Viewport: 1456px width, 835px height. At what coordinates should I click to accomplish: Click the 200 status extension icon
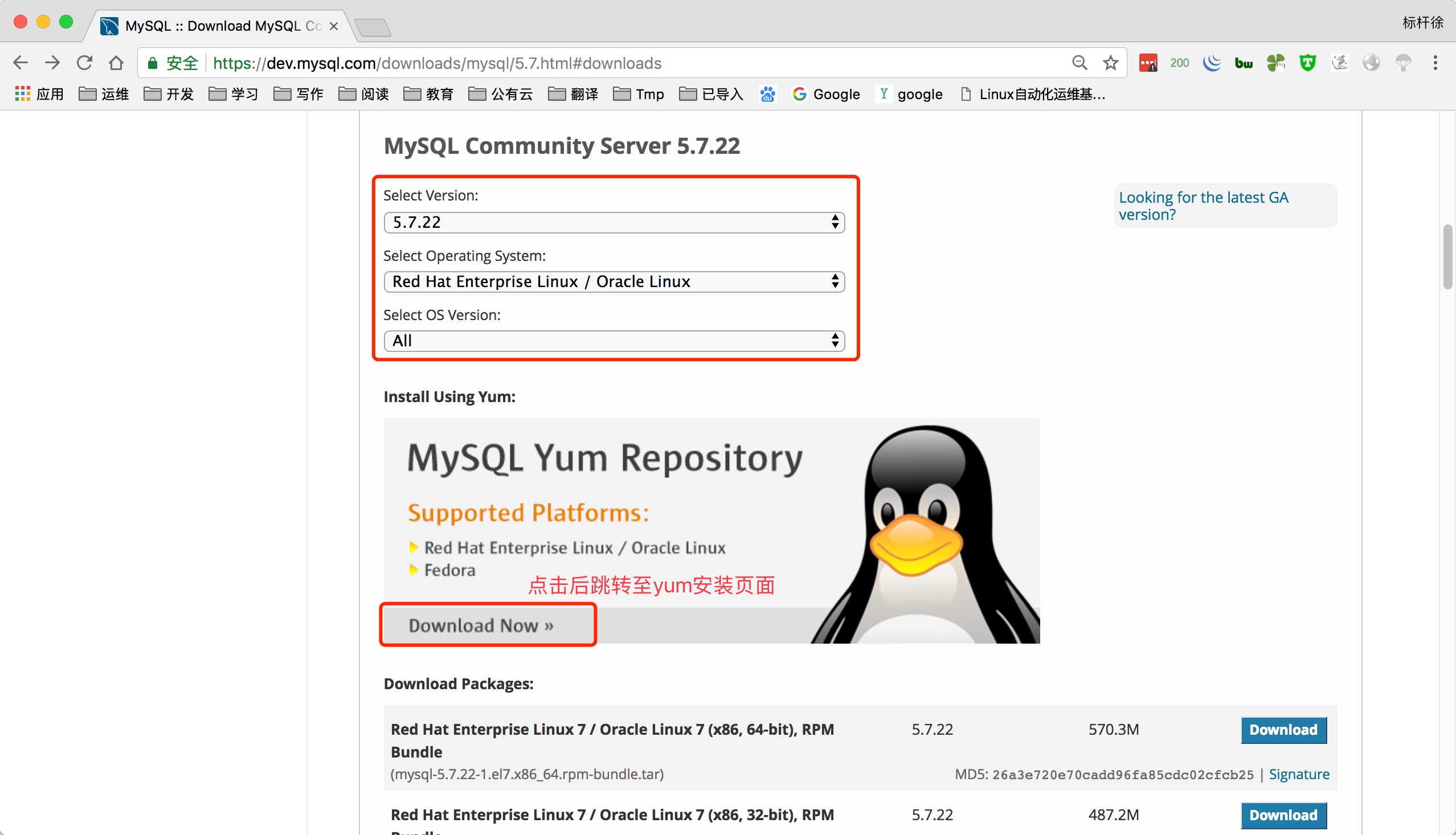click(1180, 63)
